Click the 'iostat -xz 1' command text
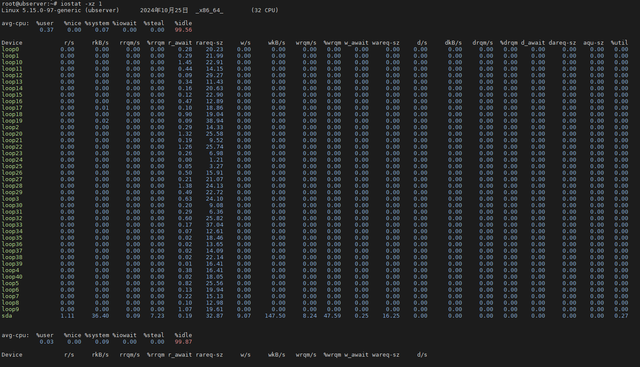Screen dimensions: 640x367 coord(81,4)
